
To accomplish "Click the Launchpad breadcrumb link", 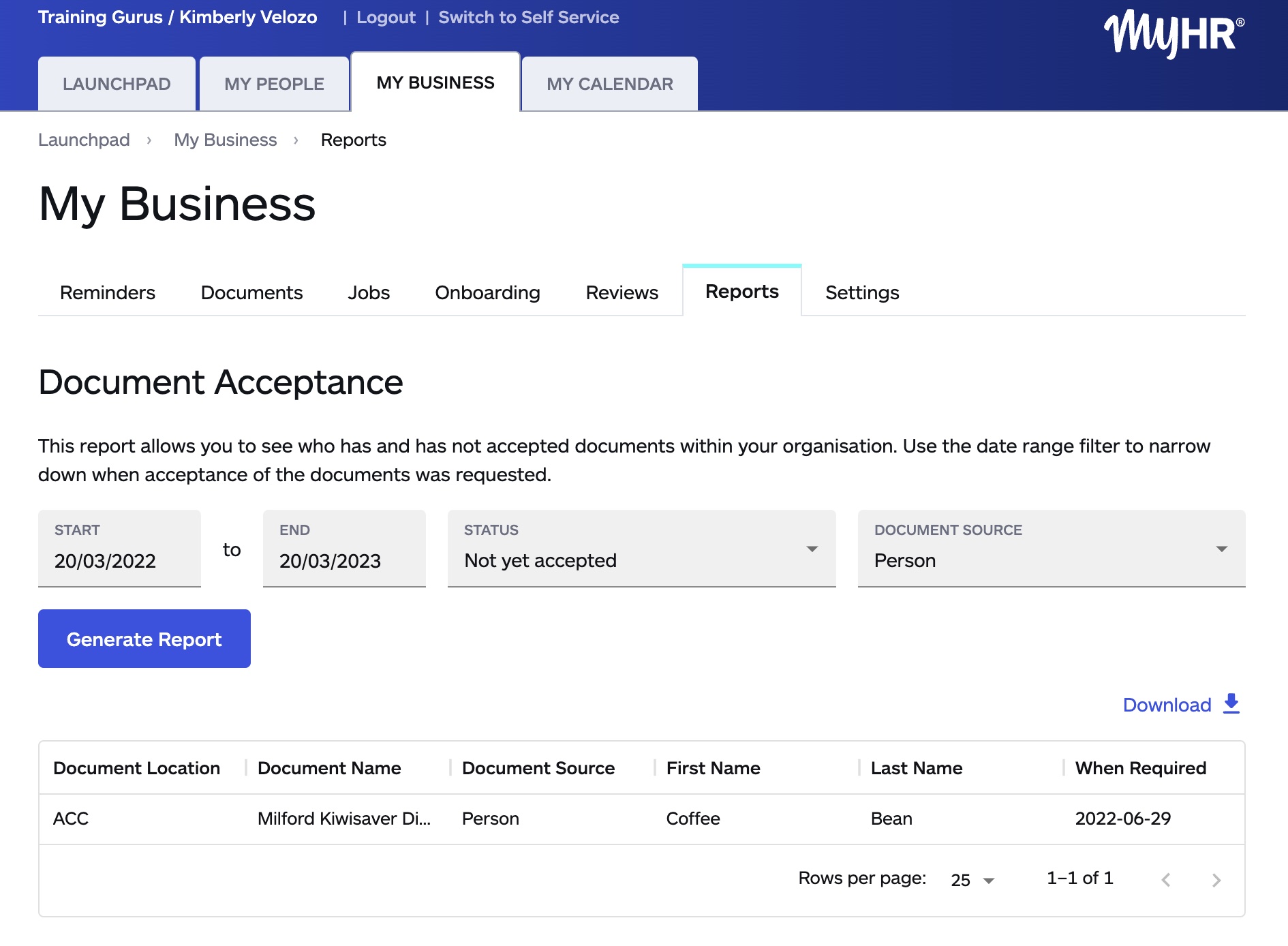I will (x=84, y=140).
